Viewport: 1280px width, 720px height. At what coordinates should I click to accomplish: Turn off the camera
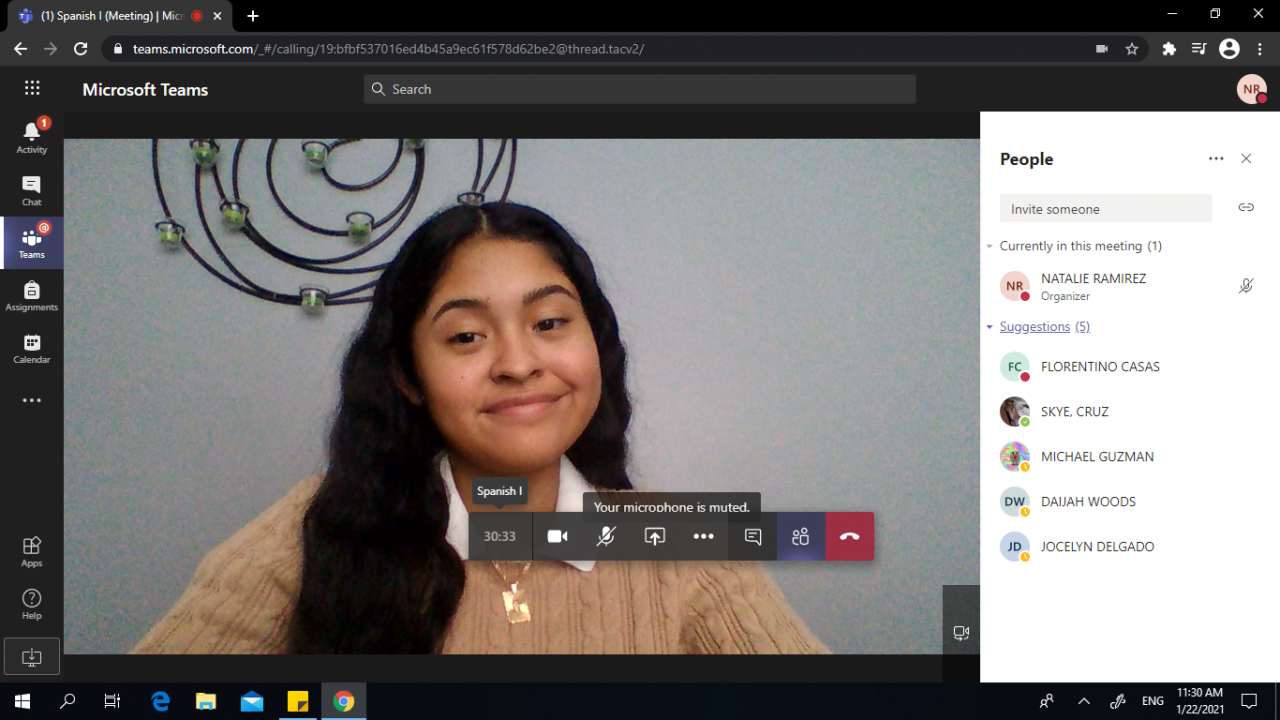557,537
